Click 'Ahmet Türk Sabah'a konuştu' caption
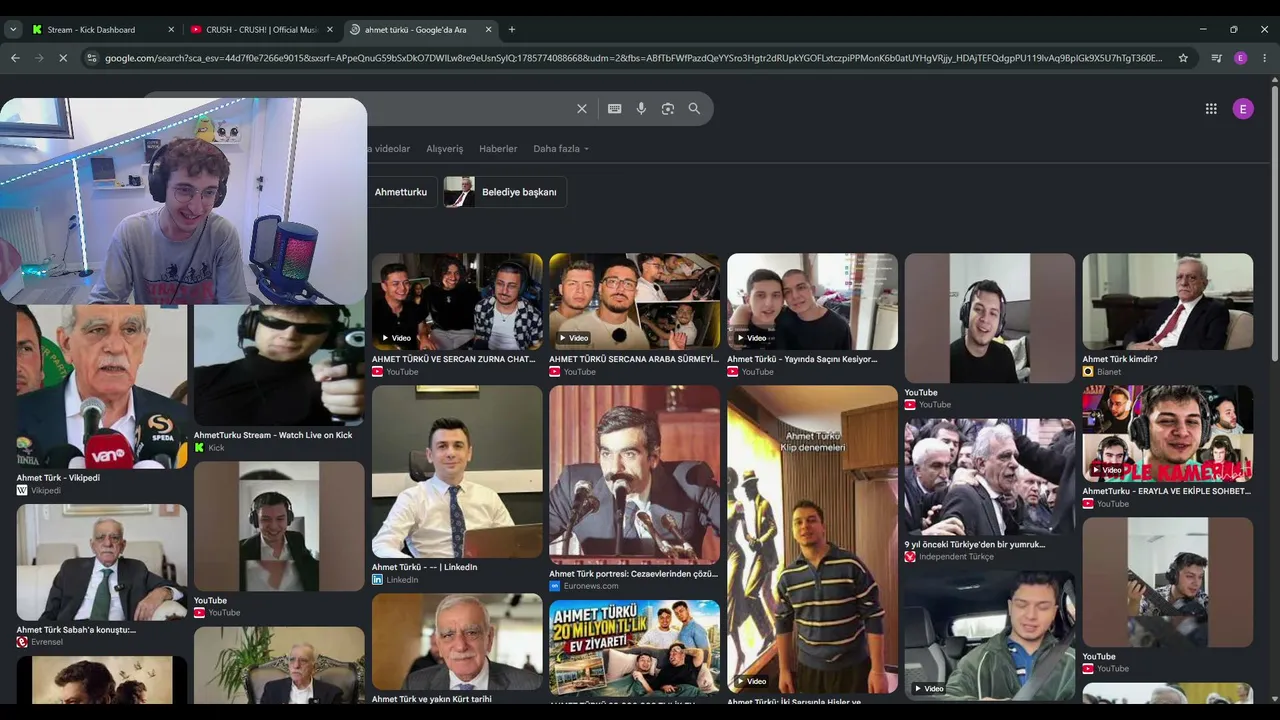This screenshot has width=1280, height=720. (76, 630)
